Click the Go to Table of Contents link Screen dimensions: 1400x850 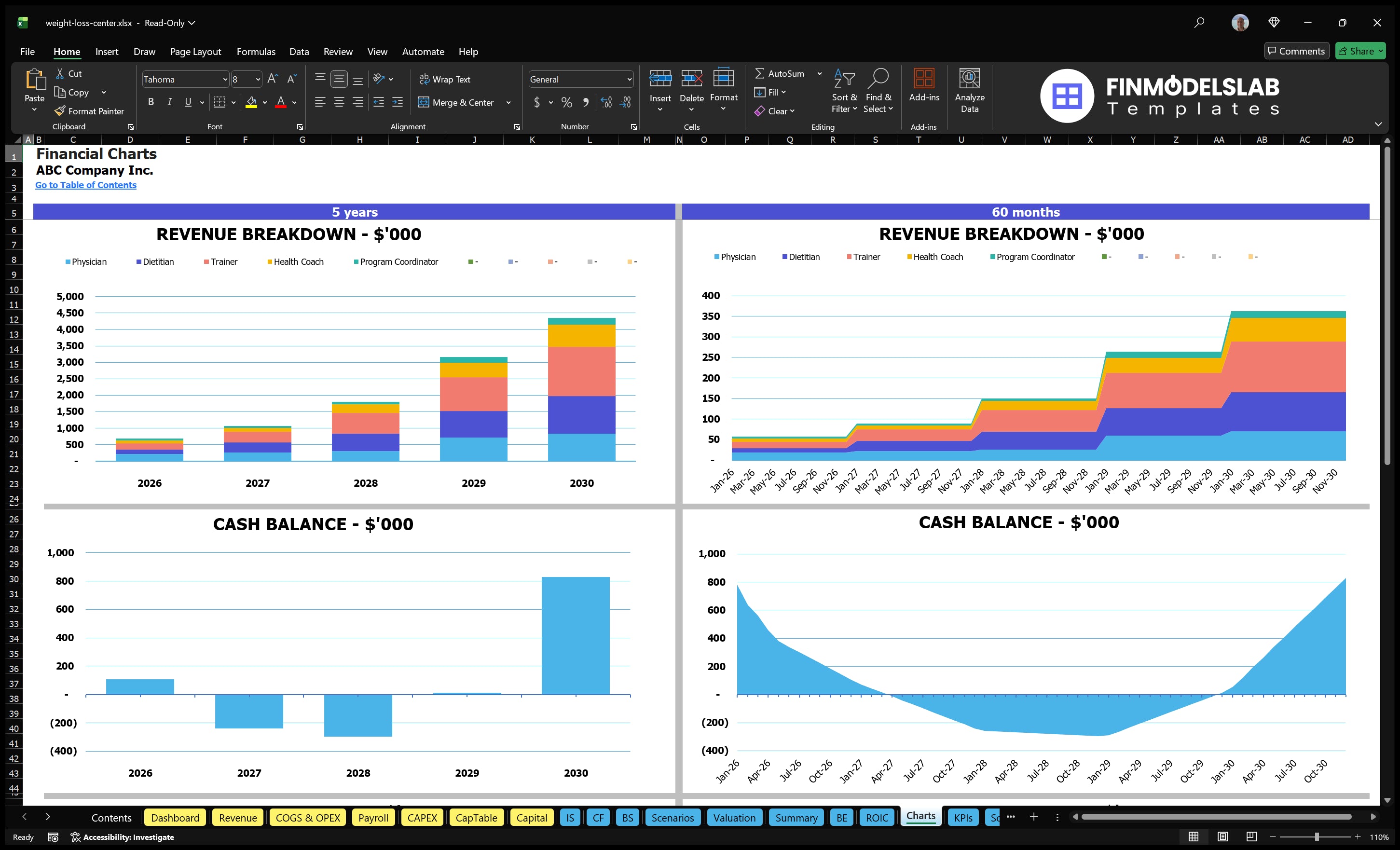[86, 185]
